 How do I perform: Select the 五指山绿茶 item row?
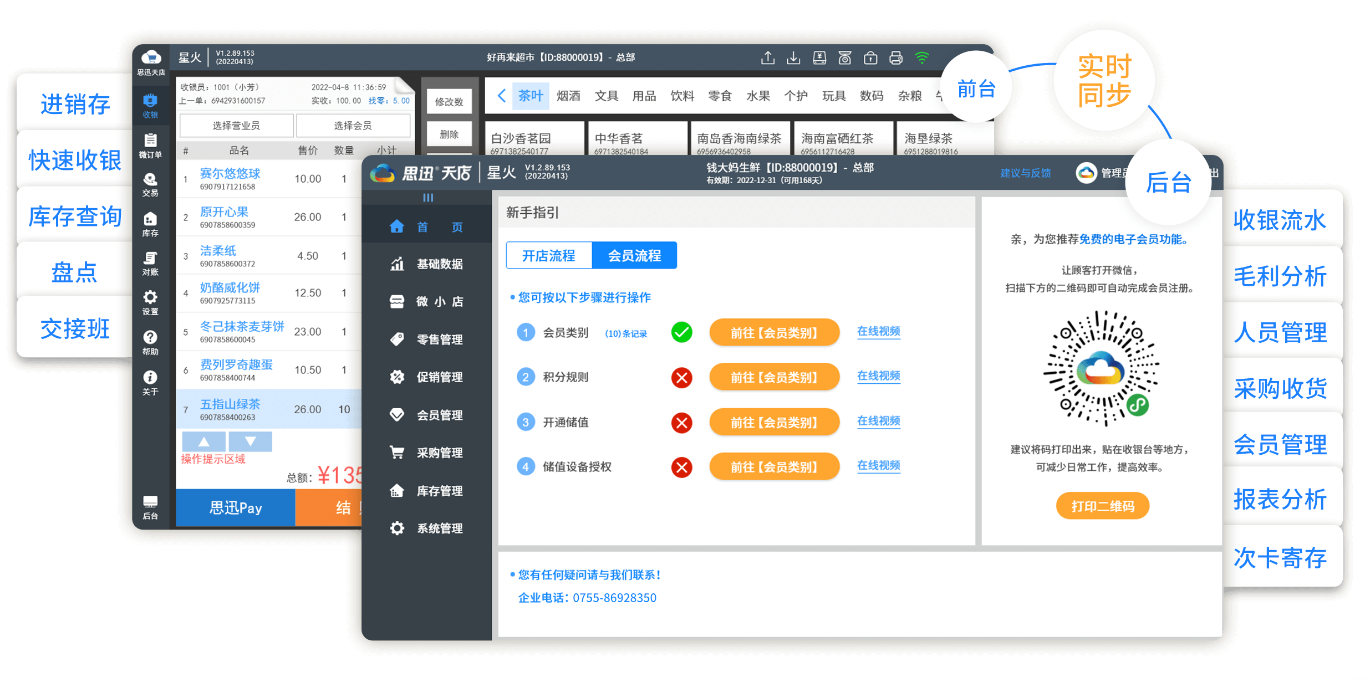pos(268,409)
